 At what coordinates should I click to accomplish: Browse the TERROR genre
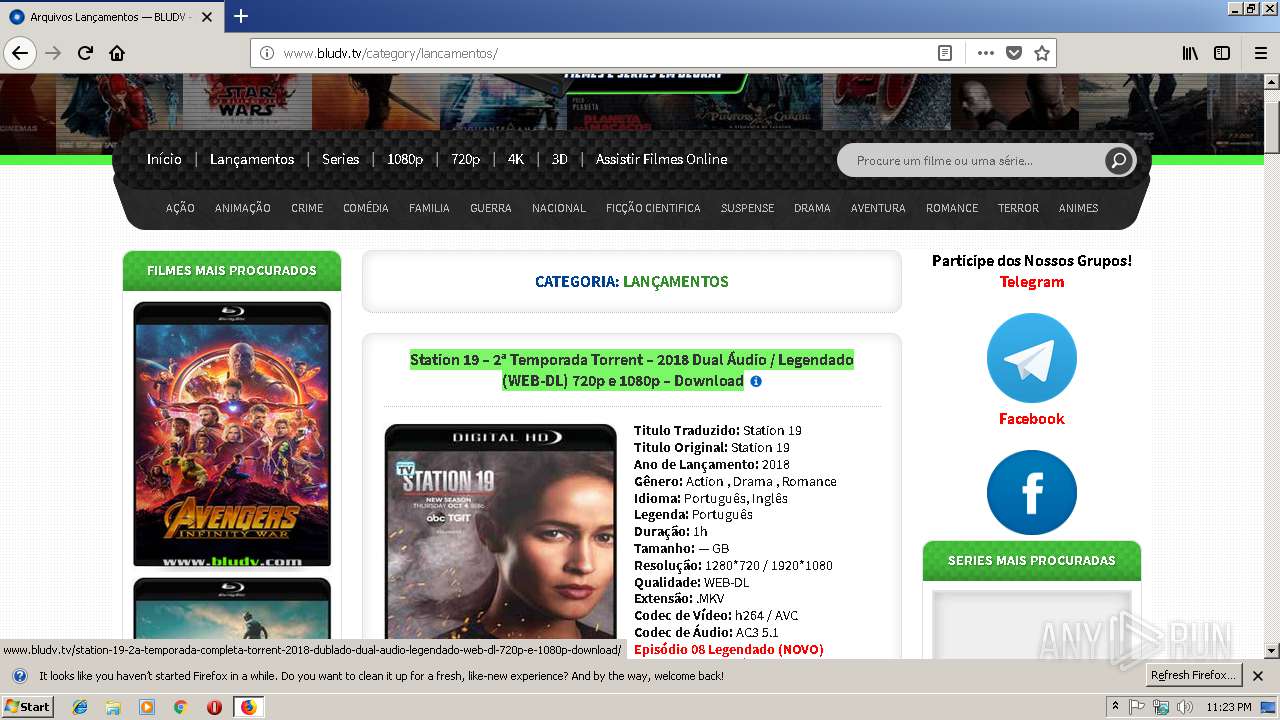tap(1018, 208)
